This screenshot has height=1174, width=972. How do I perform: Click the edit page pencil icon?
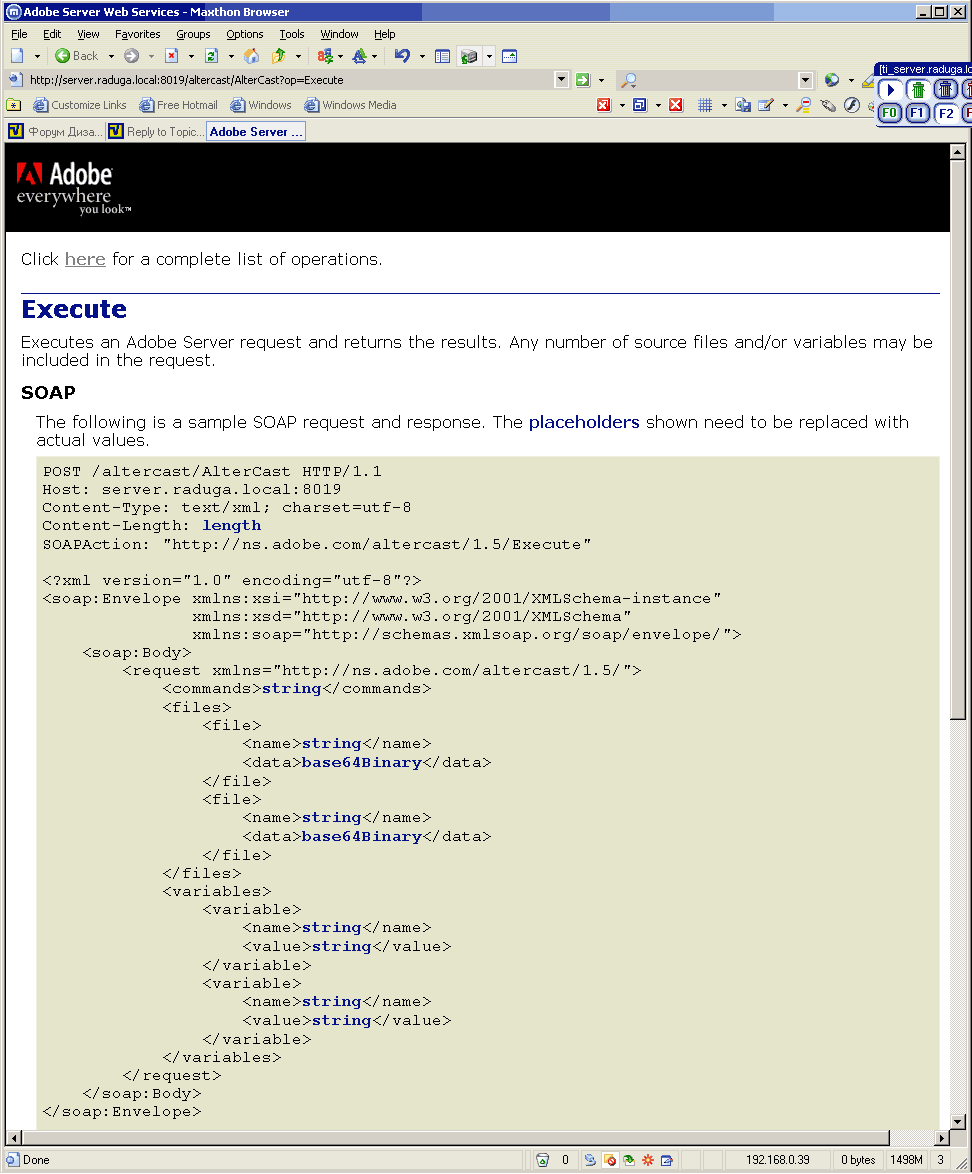765,105
